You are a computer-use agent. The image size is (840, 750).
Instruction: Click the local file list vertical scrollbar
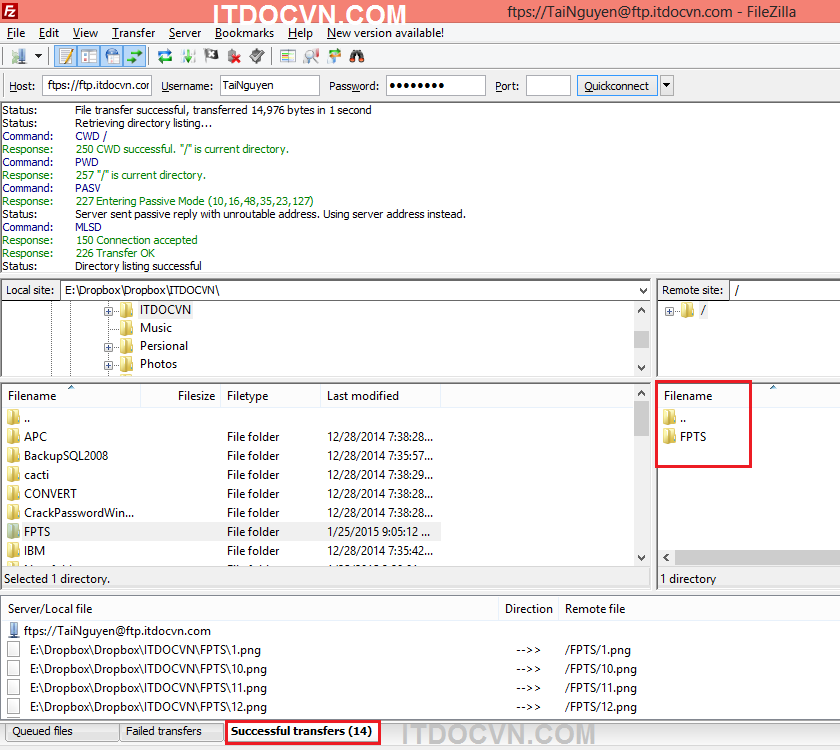pyautogui.click(x=641, y=480)
